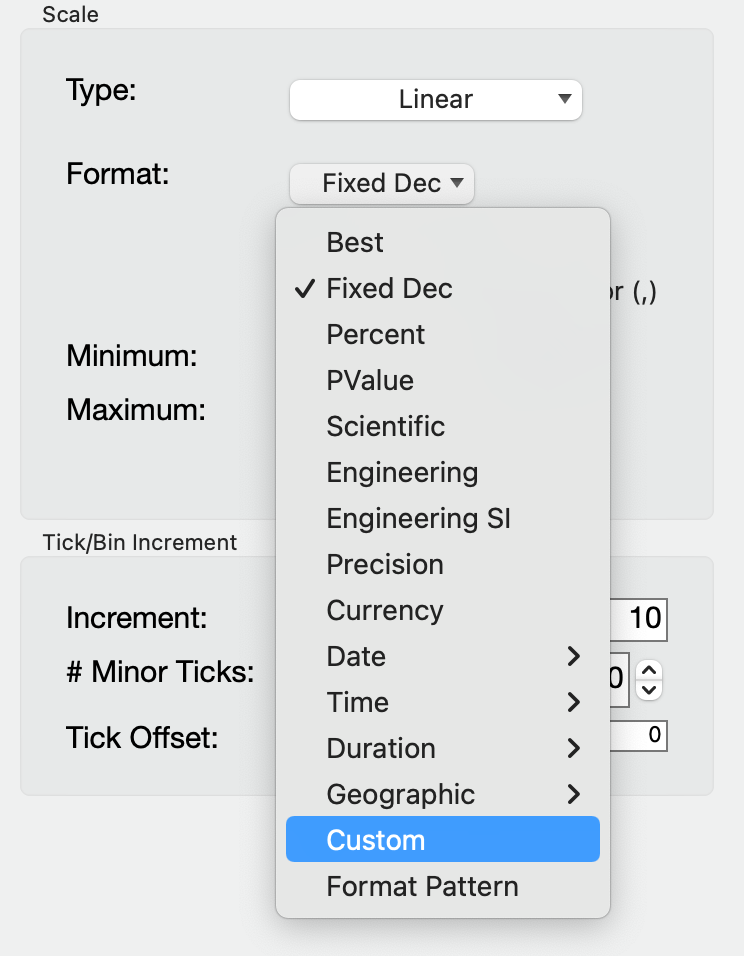Select "Engineering" format option
The height and width of the screenshot is (956, 744).
(401, 472)
